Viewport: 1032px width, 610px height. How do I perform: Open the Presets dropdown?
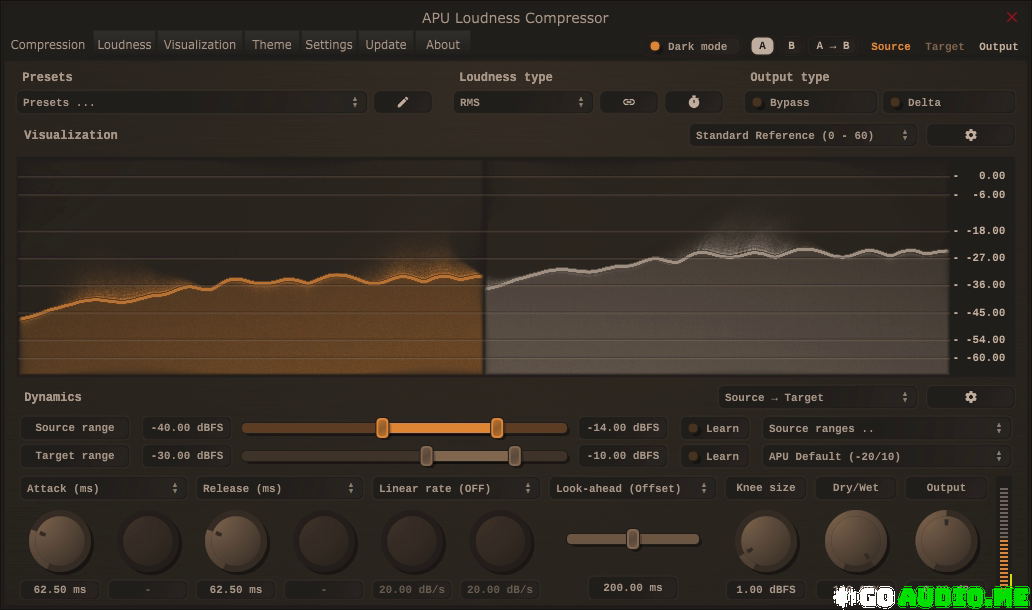tap(191, 102)
